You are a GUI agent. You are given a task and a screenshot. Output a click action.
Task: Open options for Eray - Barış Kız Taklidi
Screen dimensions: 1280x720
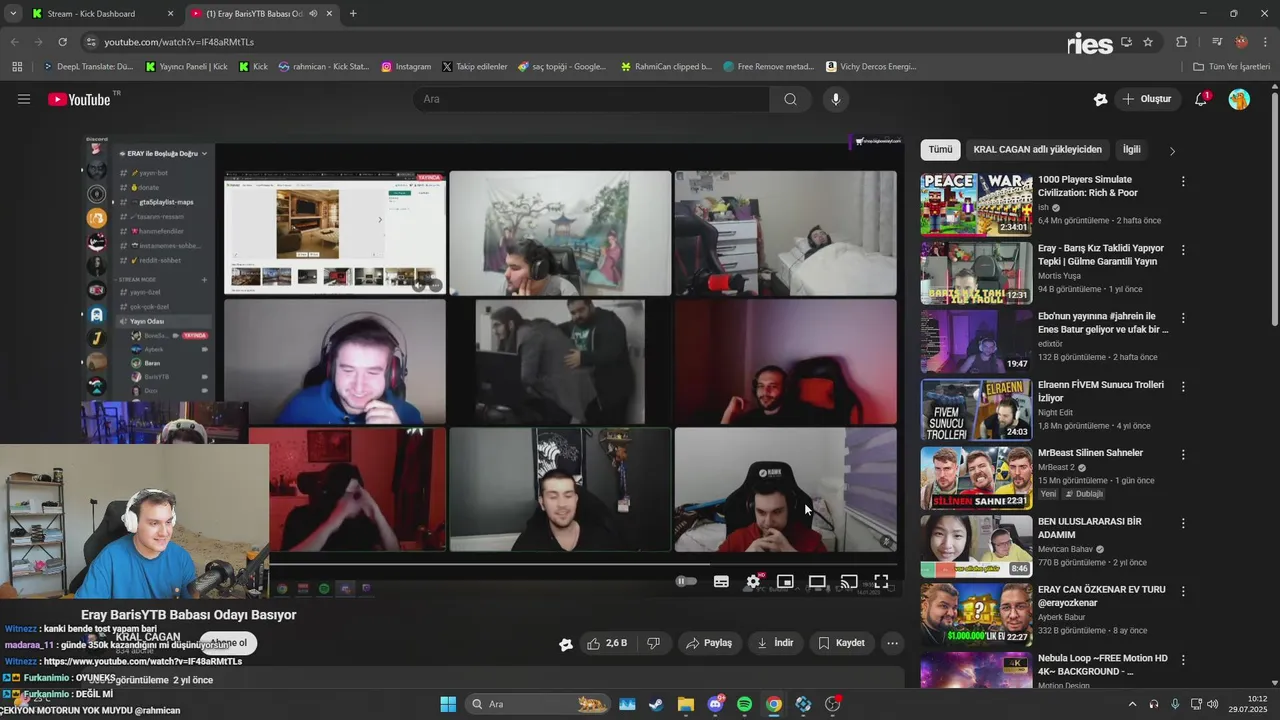1183,250
